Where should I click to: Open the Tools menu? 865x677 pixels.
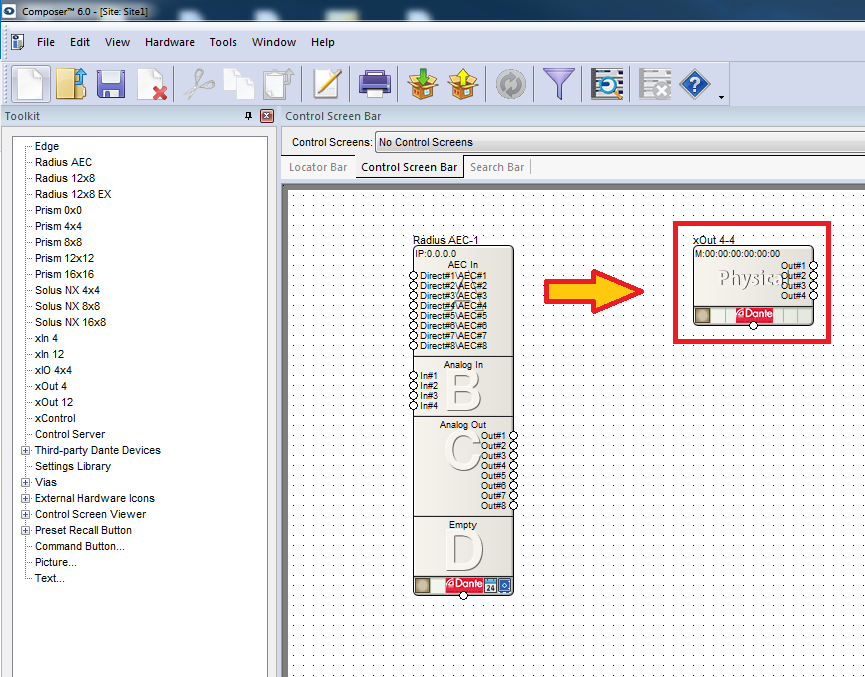(223, 42)
